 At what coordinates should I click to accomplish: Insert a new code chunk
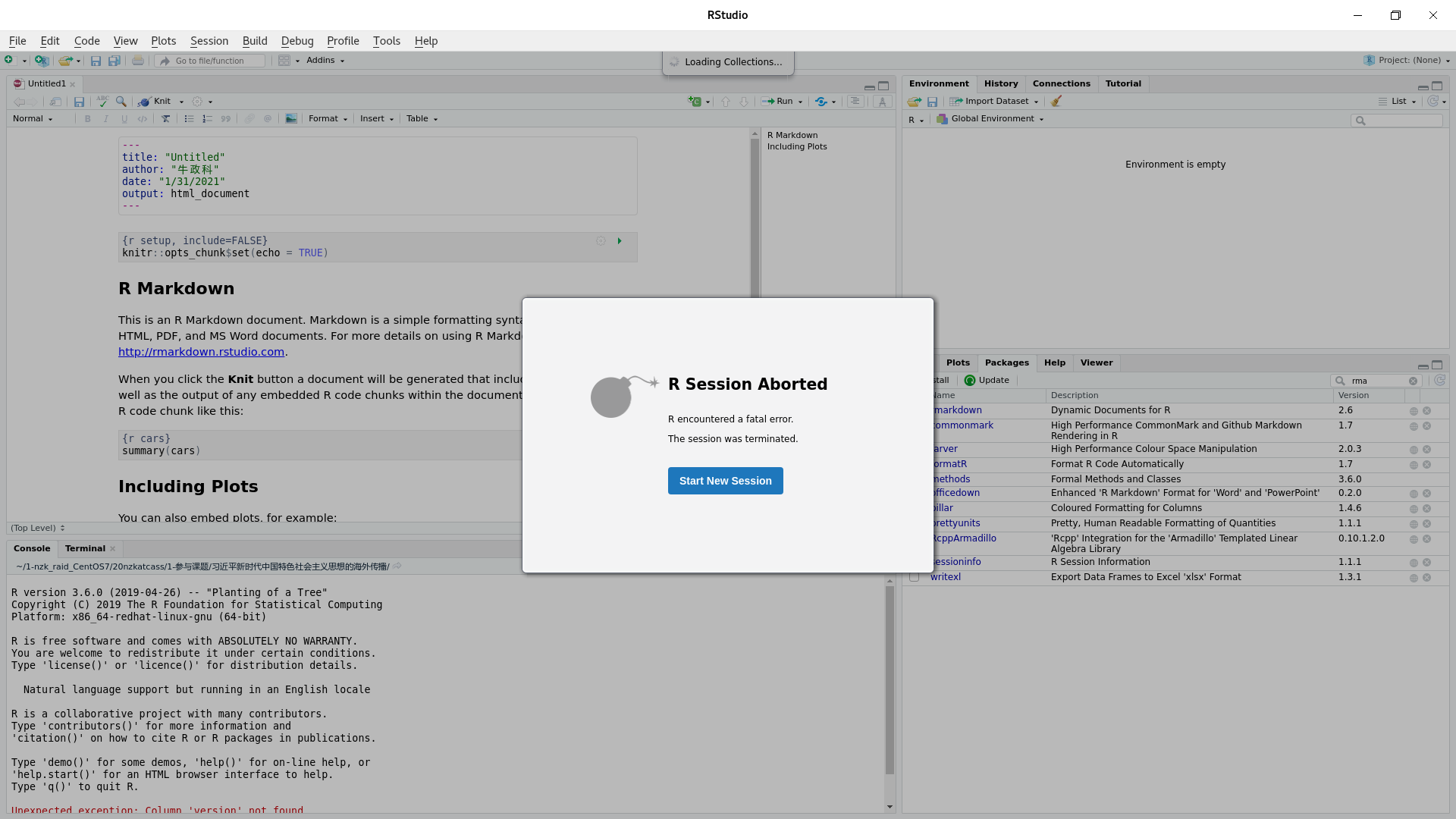point(695,101)
